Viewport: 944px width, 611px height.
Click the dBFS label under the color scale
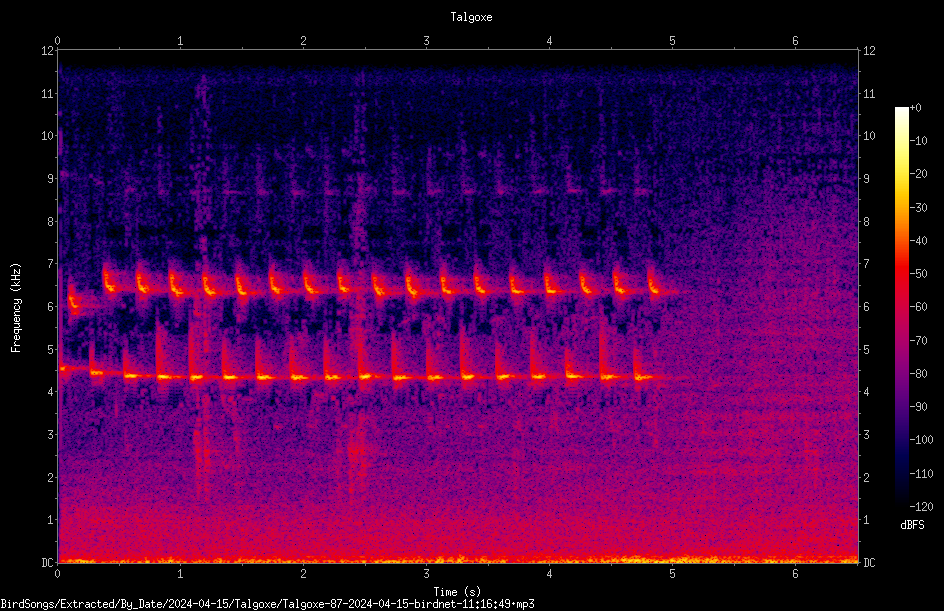tap(912, 525)
